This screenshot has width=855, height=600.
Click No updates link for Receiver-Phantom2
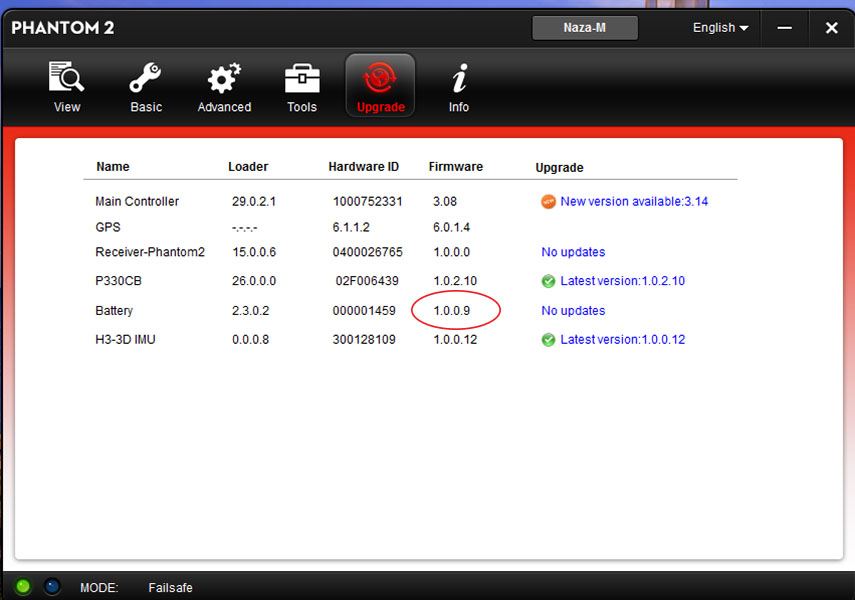pos(573,252)
